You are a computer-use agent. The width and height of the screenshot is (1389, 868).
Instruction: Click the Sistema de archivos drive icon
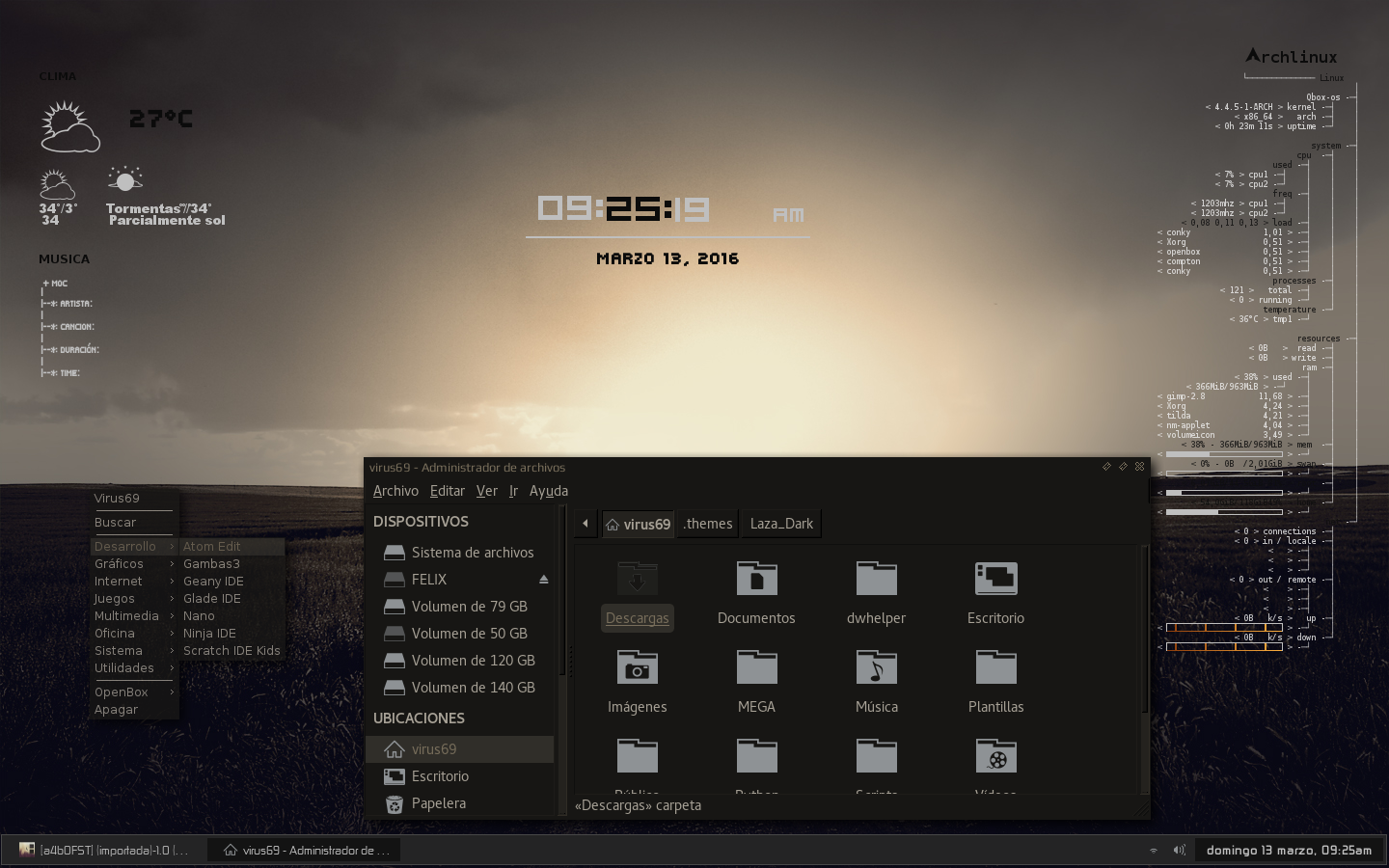click(x=394, y=553)
